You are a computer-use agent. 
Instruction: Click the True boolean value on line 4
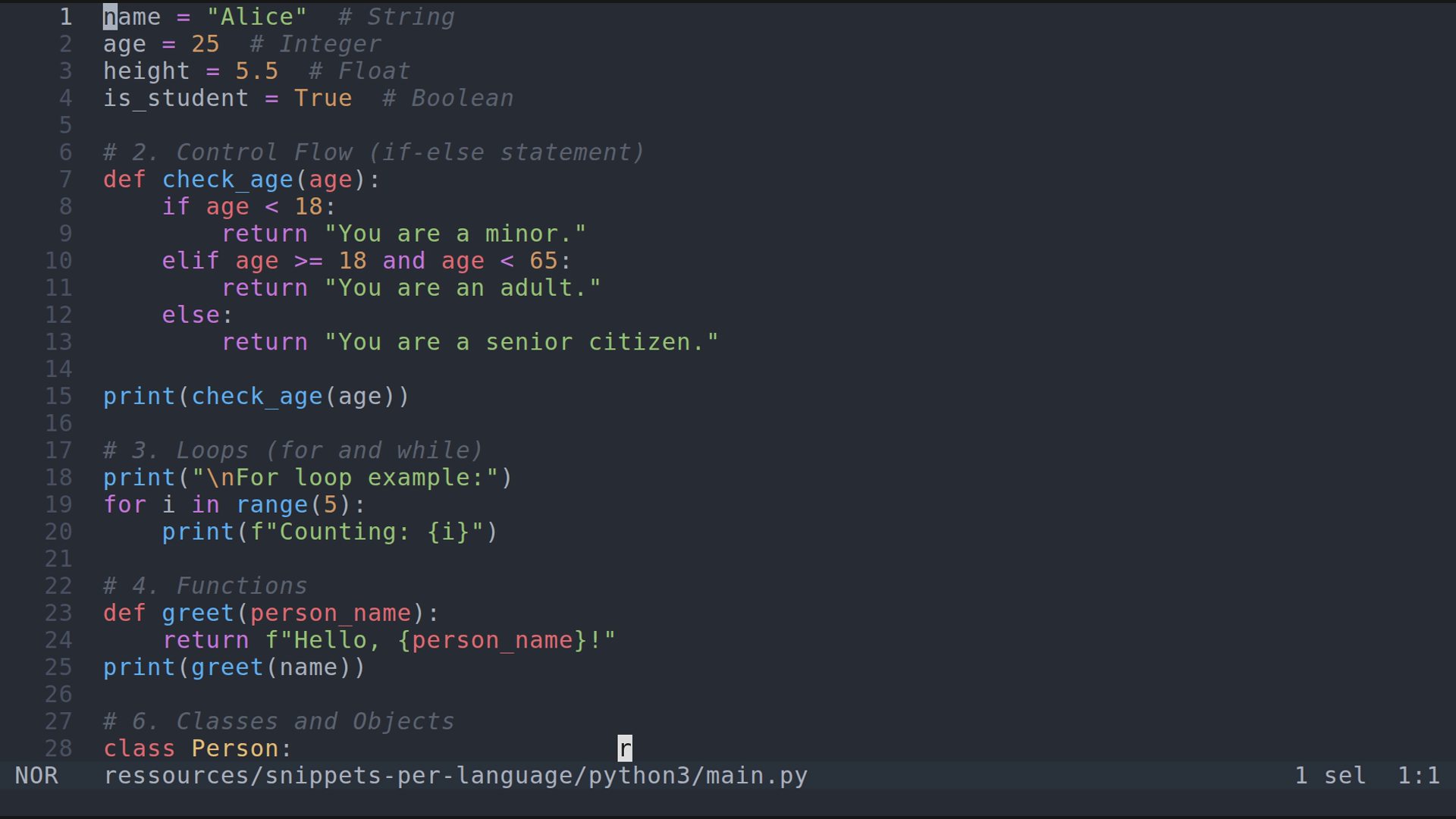click(322, 98)
